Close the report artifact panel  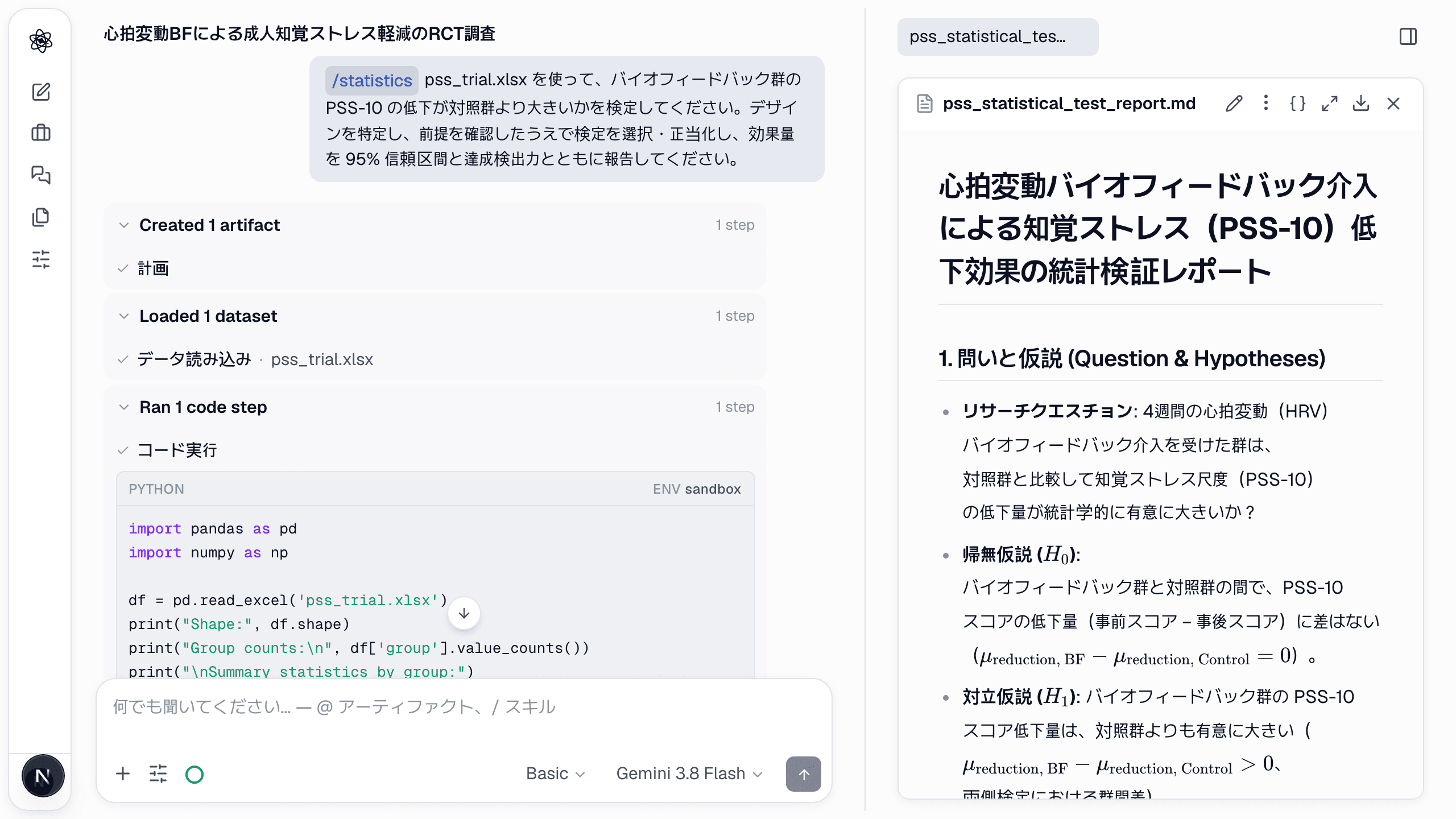point(1393,104)
